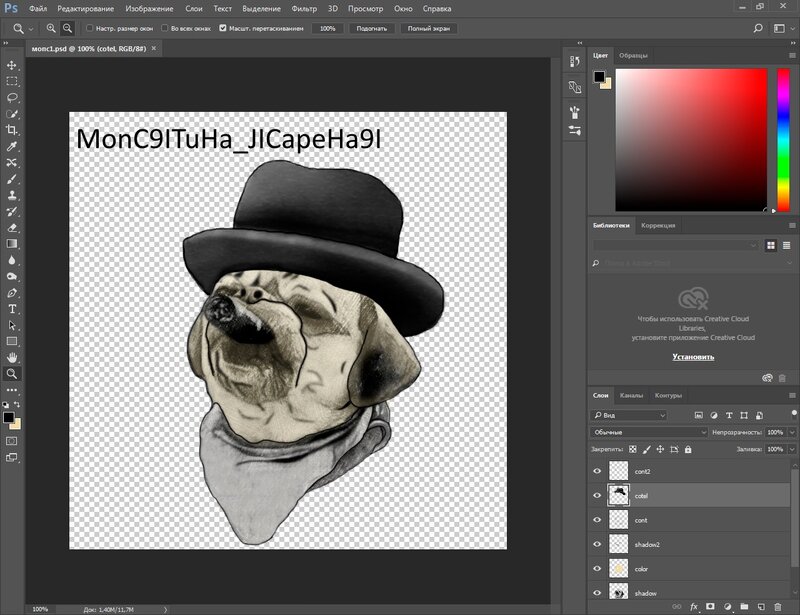Screen dimensions: 800x615
Task: Switch to the Каналы tab
Action: [x=631, y=395]
